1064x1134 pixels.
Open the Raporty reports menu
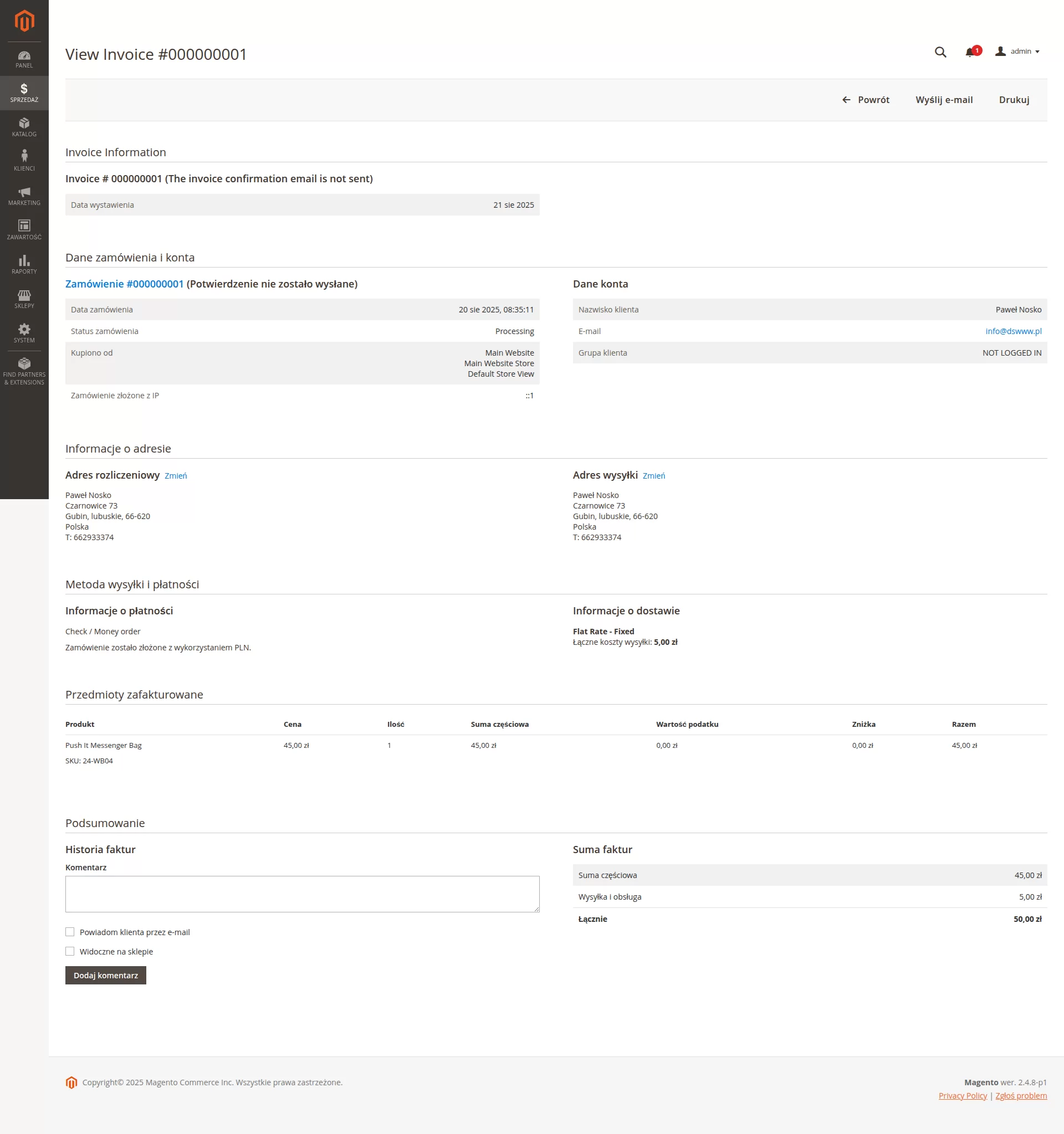(x=24, y=264)
